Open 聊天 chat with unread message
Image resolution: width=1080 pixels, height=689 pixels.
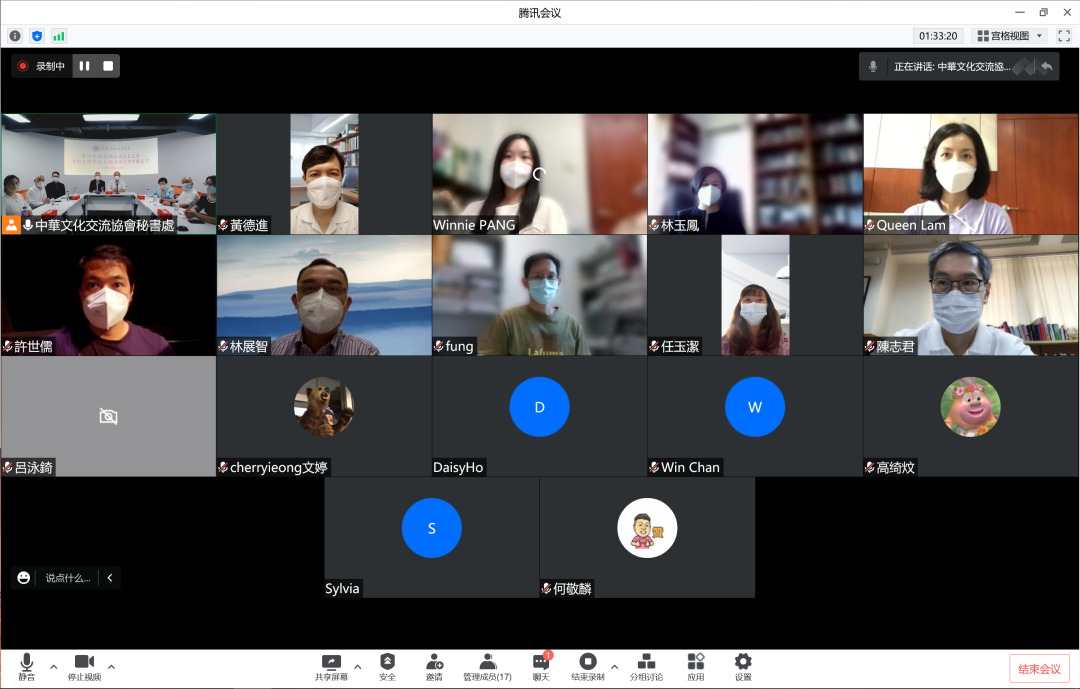(x=541, y=666)
